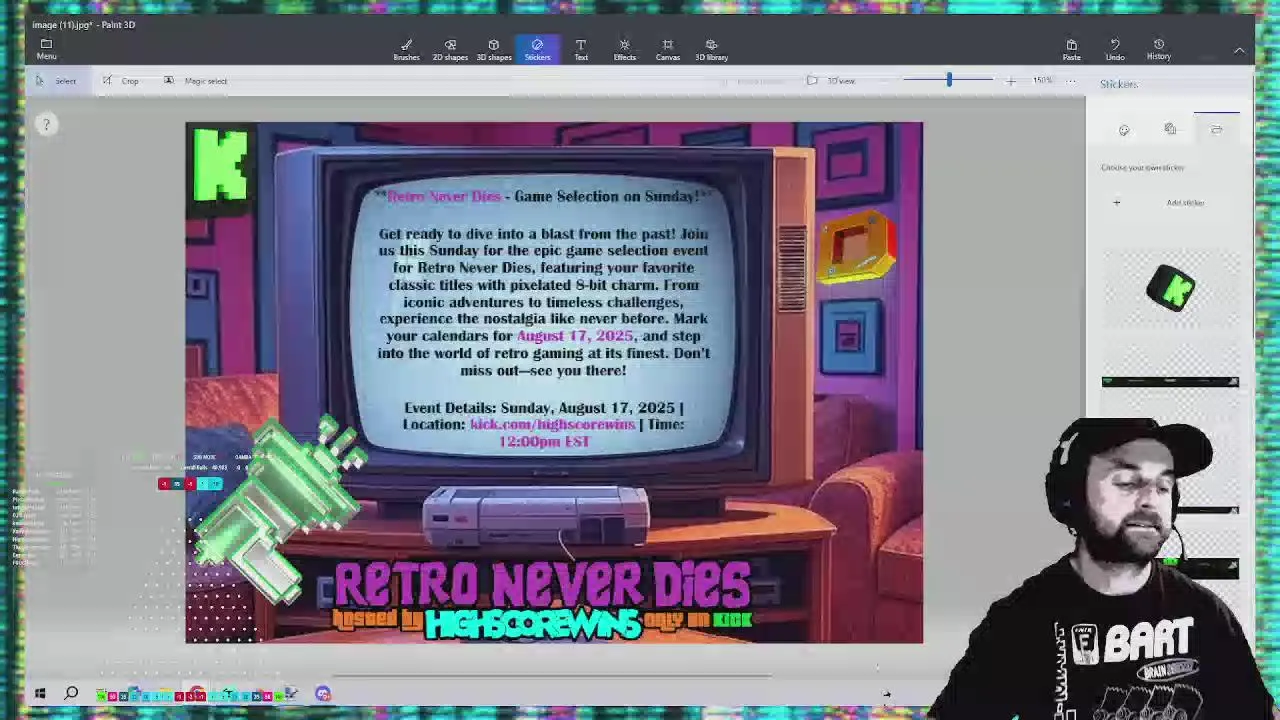Select the dark banner sticker thumbnail
1280x720 pixels.
tap(1171, 382)
